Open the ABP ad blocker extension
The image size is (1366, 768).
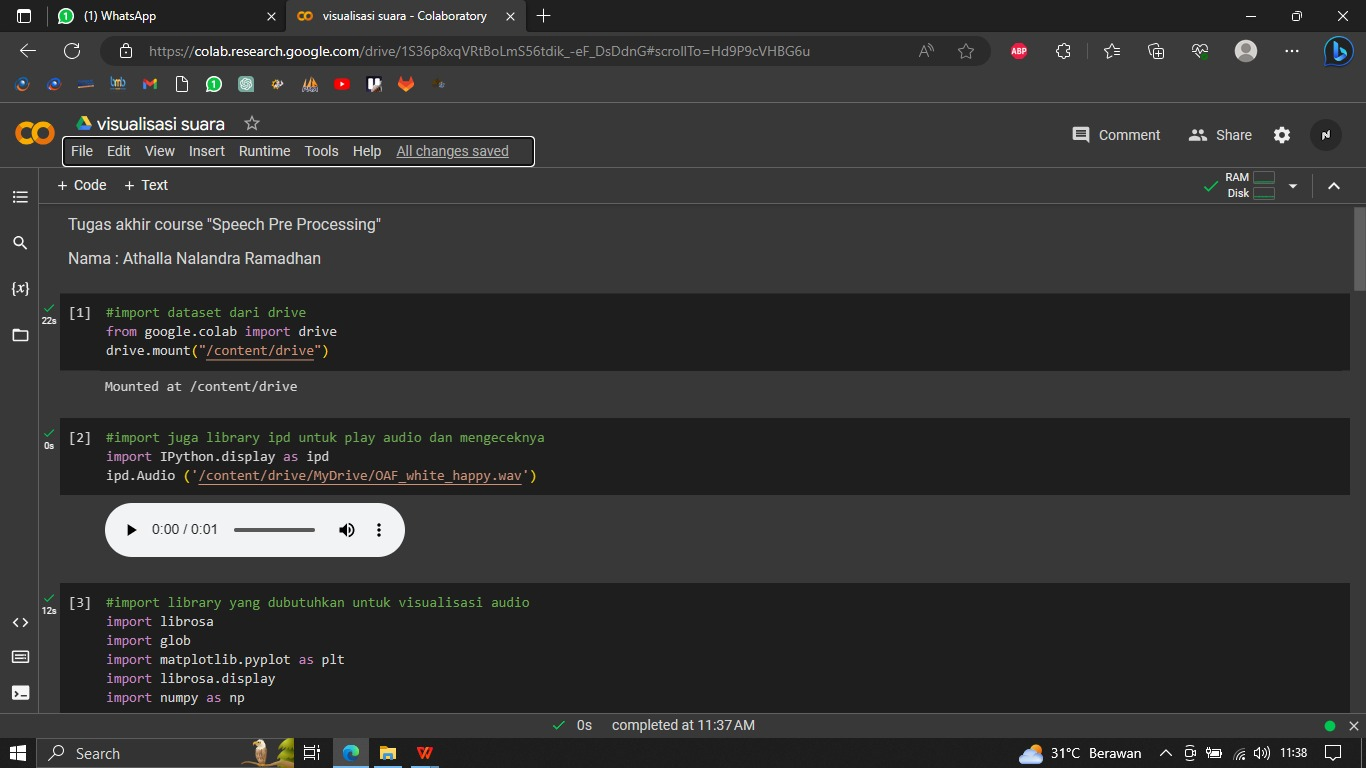pos(1019,51)
